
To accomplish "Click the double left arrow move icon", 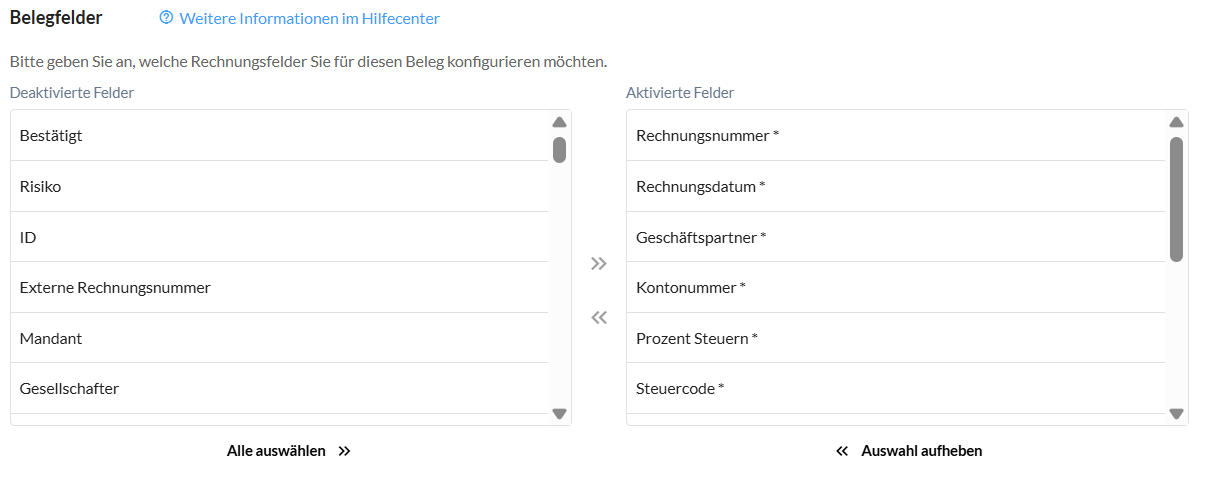I will [x=599, y=318].
